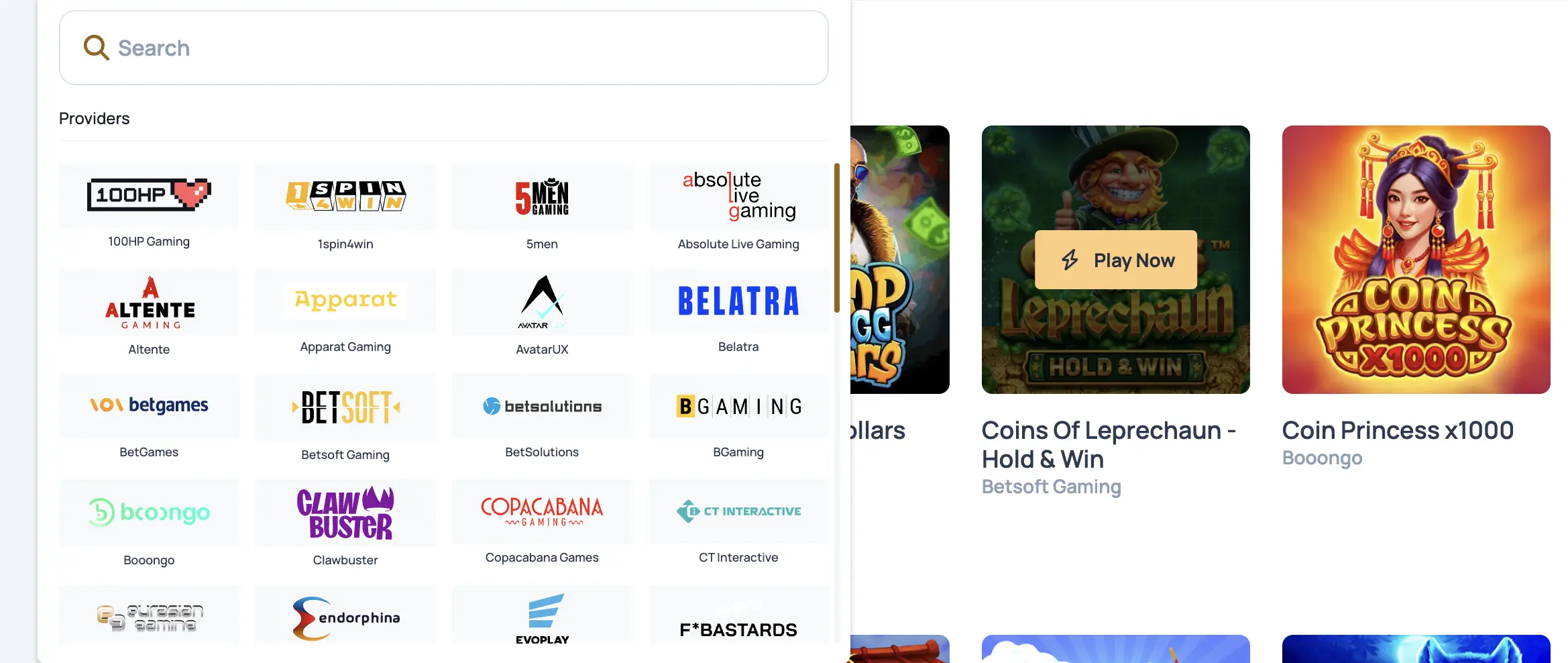
Task: Open the Altente Gaming provider logo
Action: 149,302
